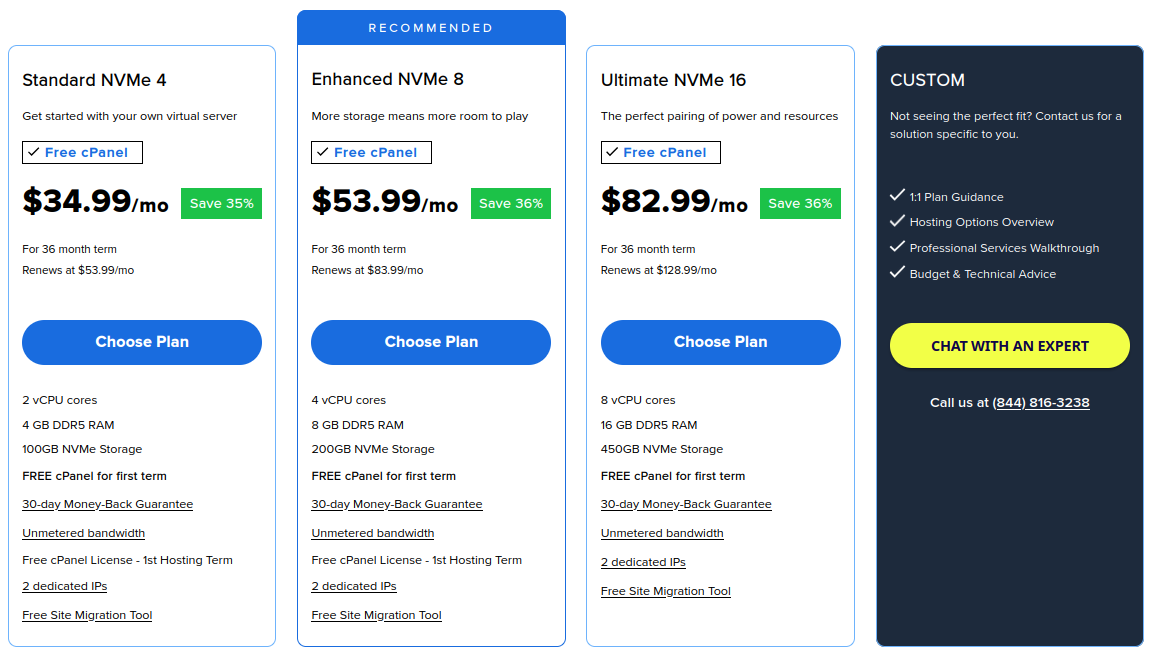Screen dimensions: 1151x653
Task: Open Enhanced plan's 30-day Money-Back Guarantee link
Action: (396, 504)
